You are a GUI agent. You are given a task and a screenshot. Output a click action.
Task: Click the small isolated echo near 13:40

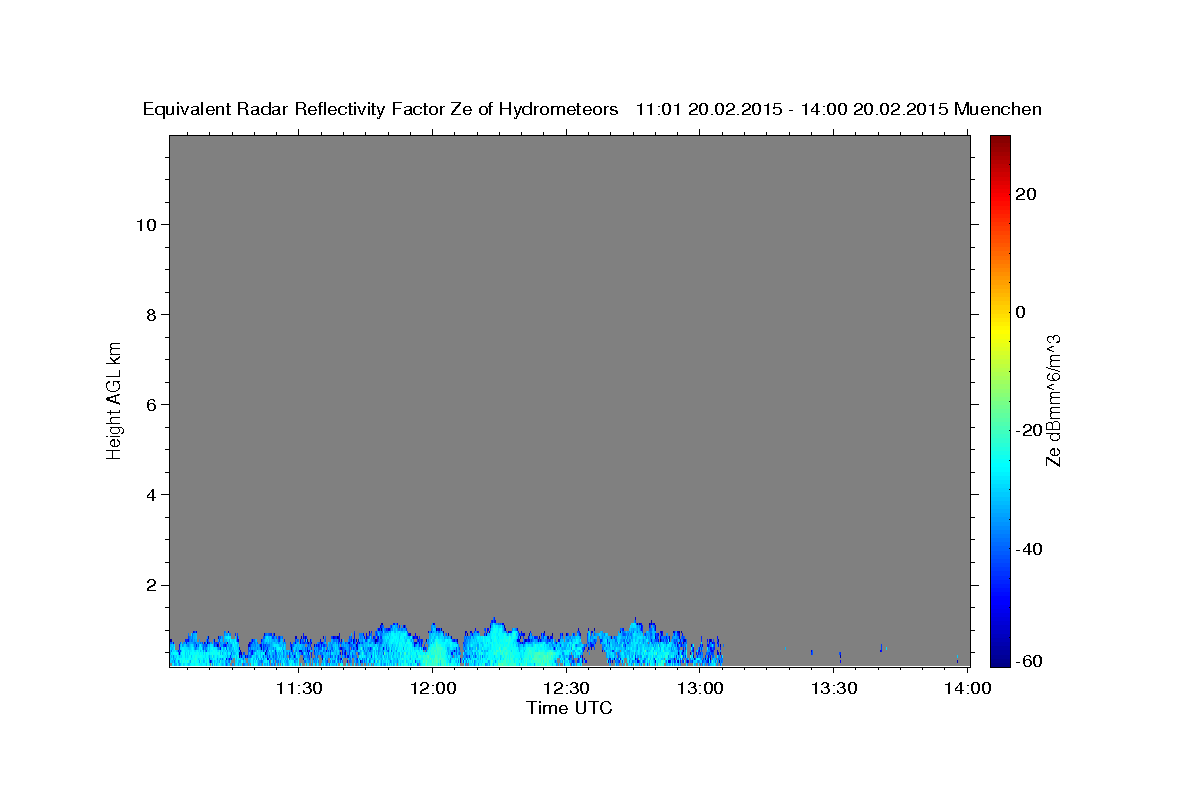tap(881, 648)
